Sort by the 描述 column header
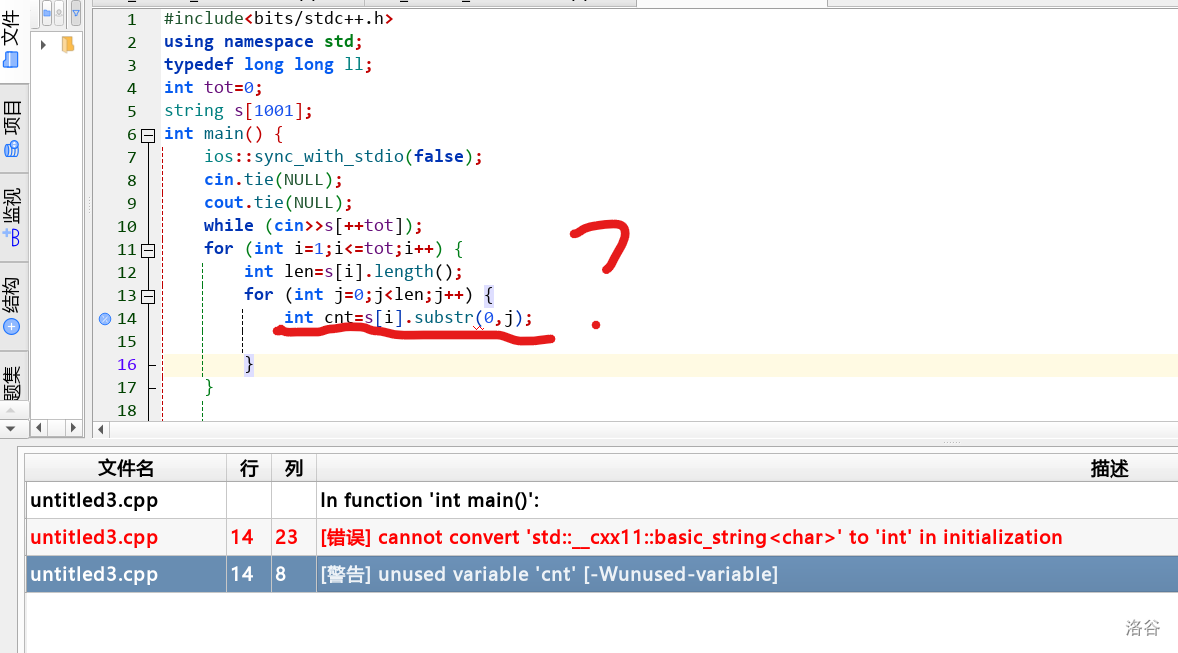 tap(1108, 469)
